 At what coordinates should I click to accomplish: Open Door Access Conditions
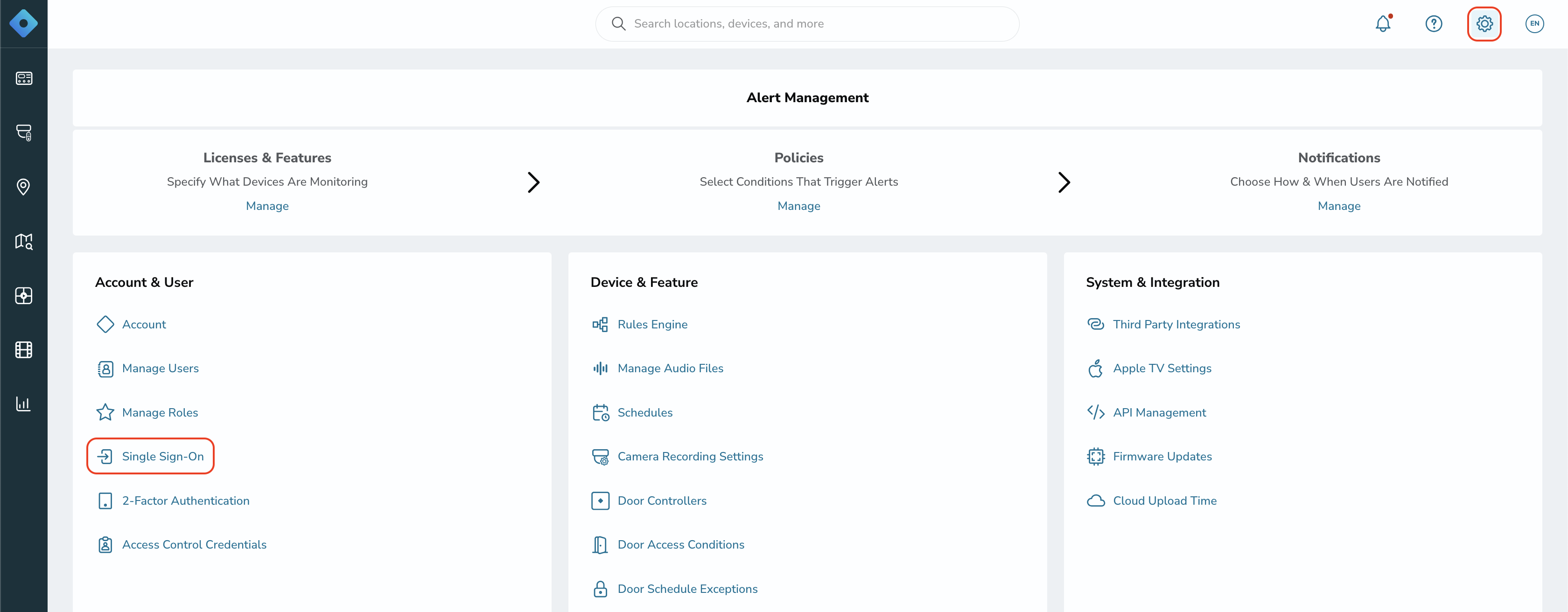click(x=680, y=544)
